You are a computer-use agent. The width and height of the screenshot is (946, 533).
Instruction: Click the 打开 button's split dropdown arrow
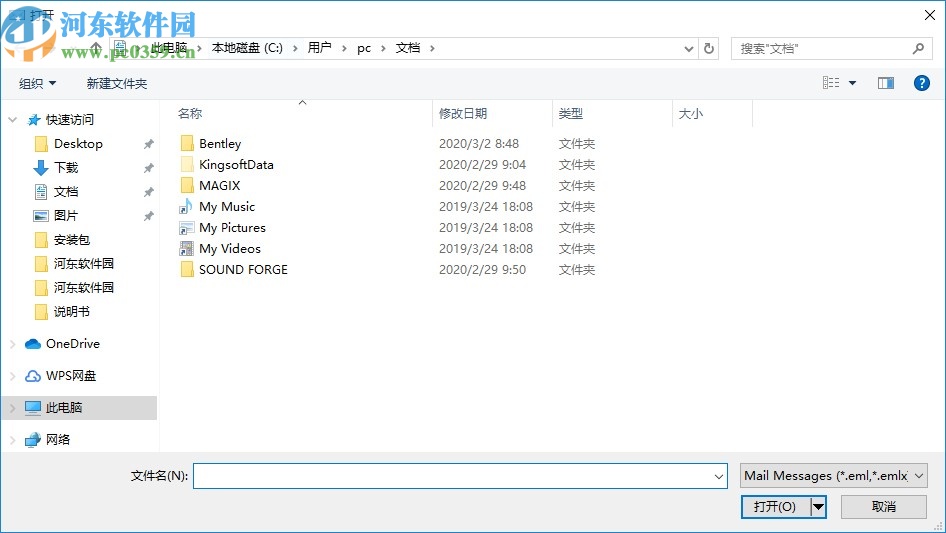tap(818, 506)
